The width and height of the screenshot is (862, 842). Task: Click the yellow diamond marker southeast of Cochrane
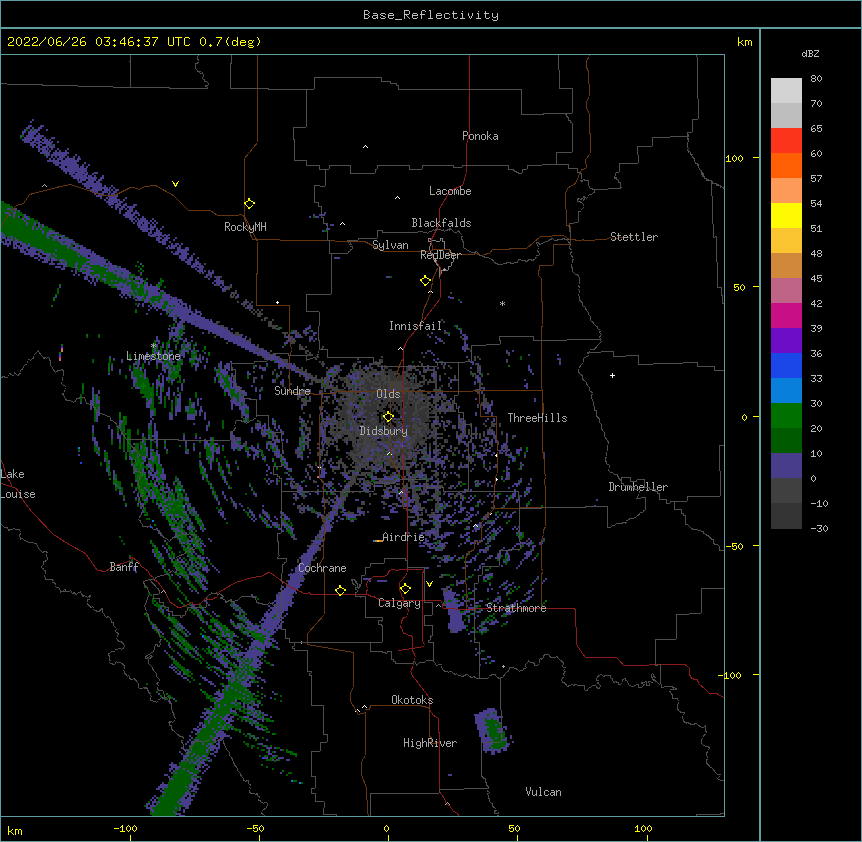pyautogui.click(x=340, y=590)
